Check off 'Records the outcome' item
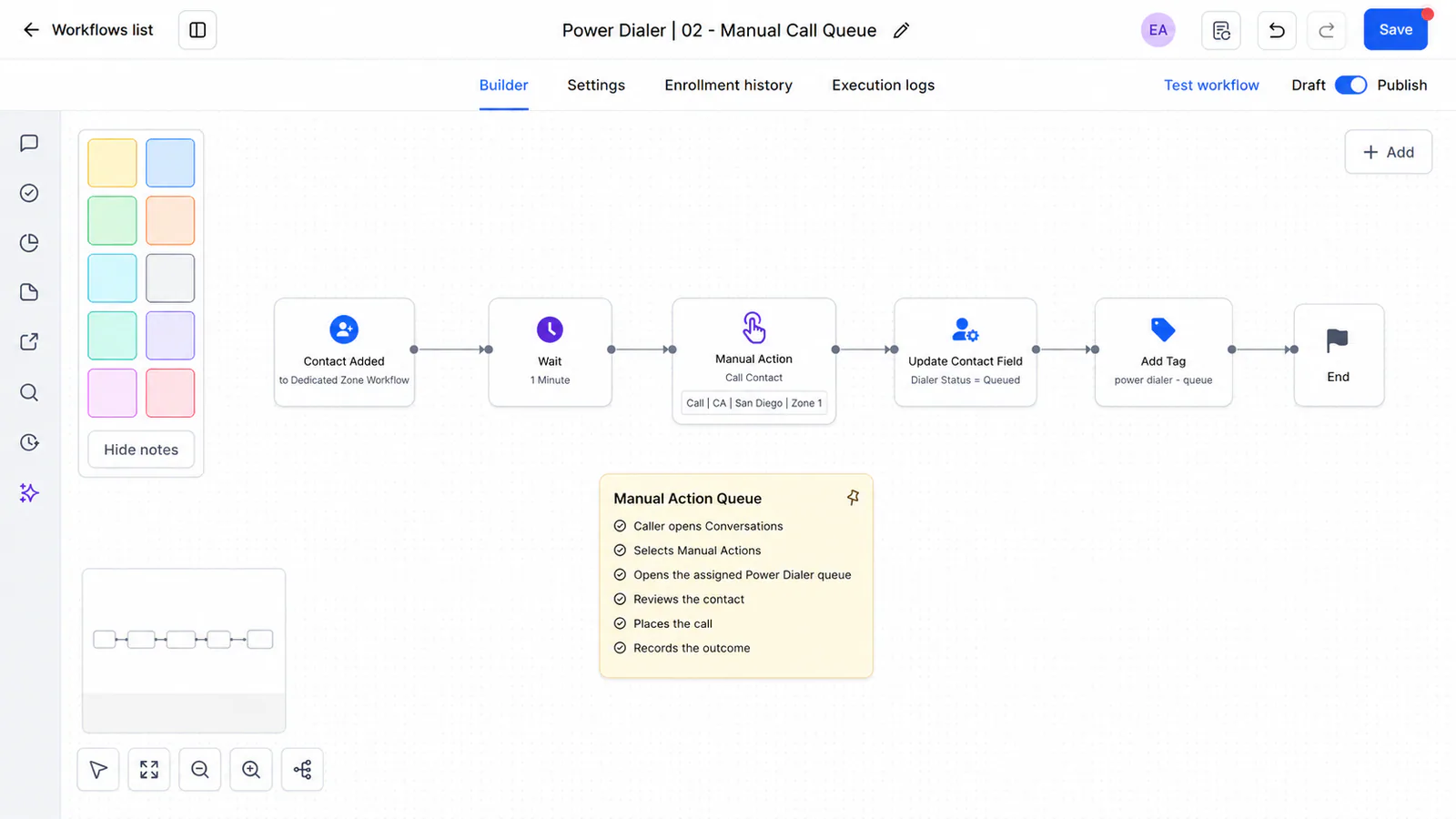This screenshot has width=1456, height=819. [x=620, y=649]
